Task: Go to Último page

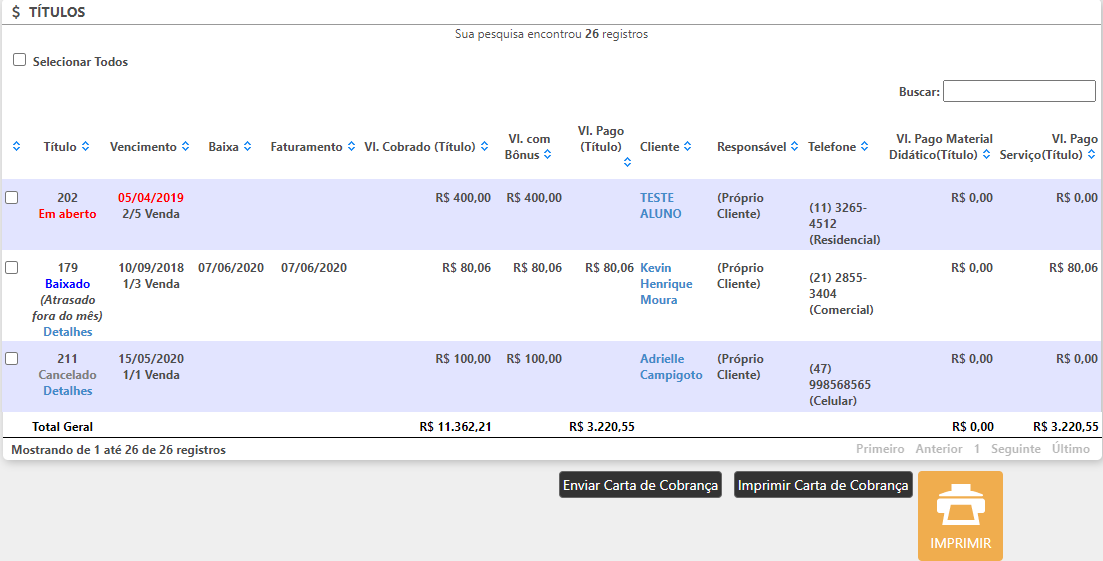Action: (1071, 449)
